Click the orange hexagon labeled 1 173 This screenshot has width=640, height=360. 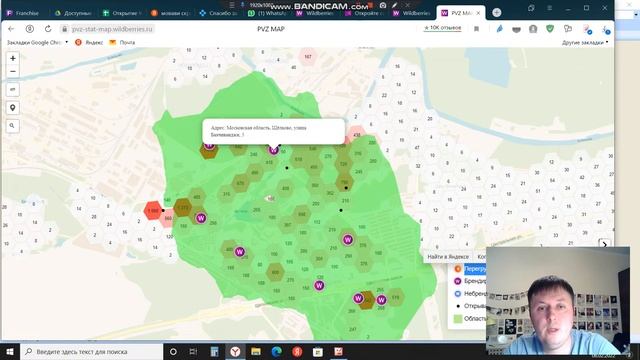183,207
